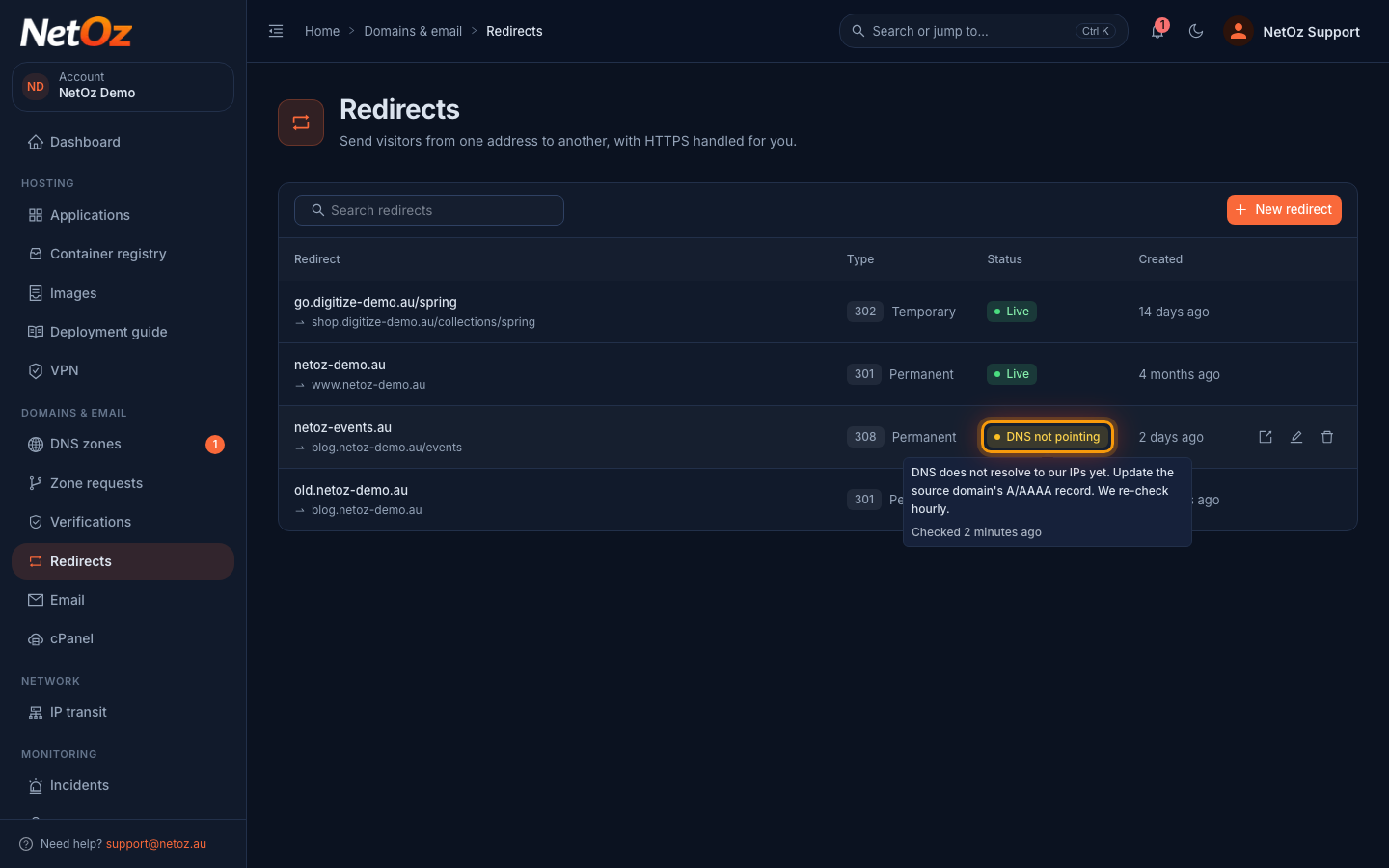
Task: Select the netoz-demo.au redirect name
Action: (x=340, y=365)
